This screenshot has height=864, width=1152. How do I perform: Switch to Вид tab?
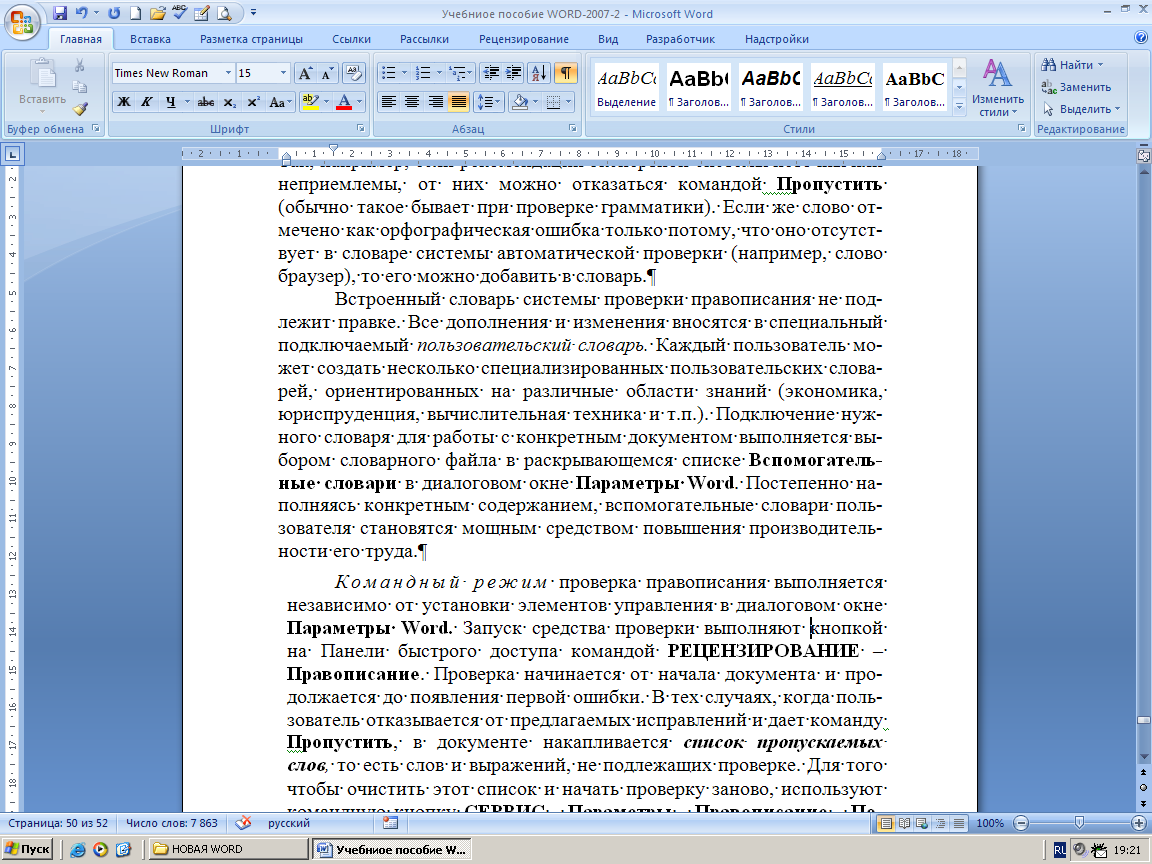coord(608,39)
